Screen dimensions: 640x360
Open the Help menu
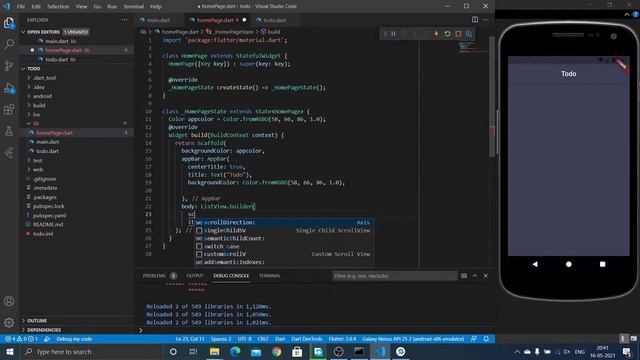(156, 7)
